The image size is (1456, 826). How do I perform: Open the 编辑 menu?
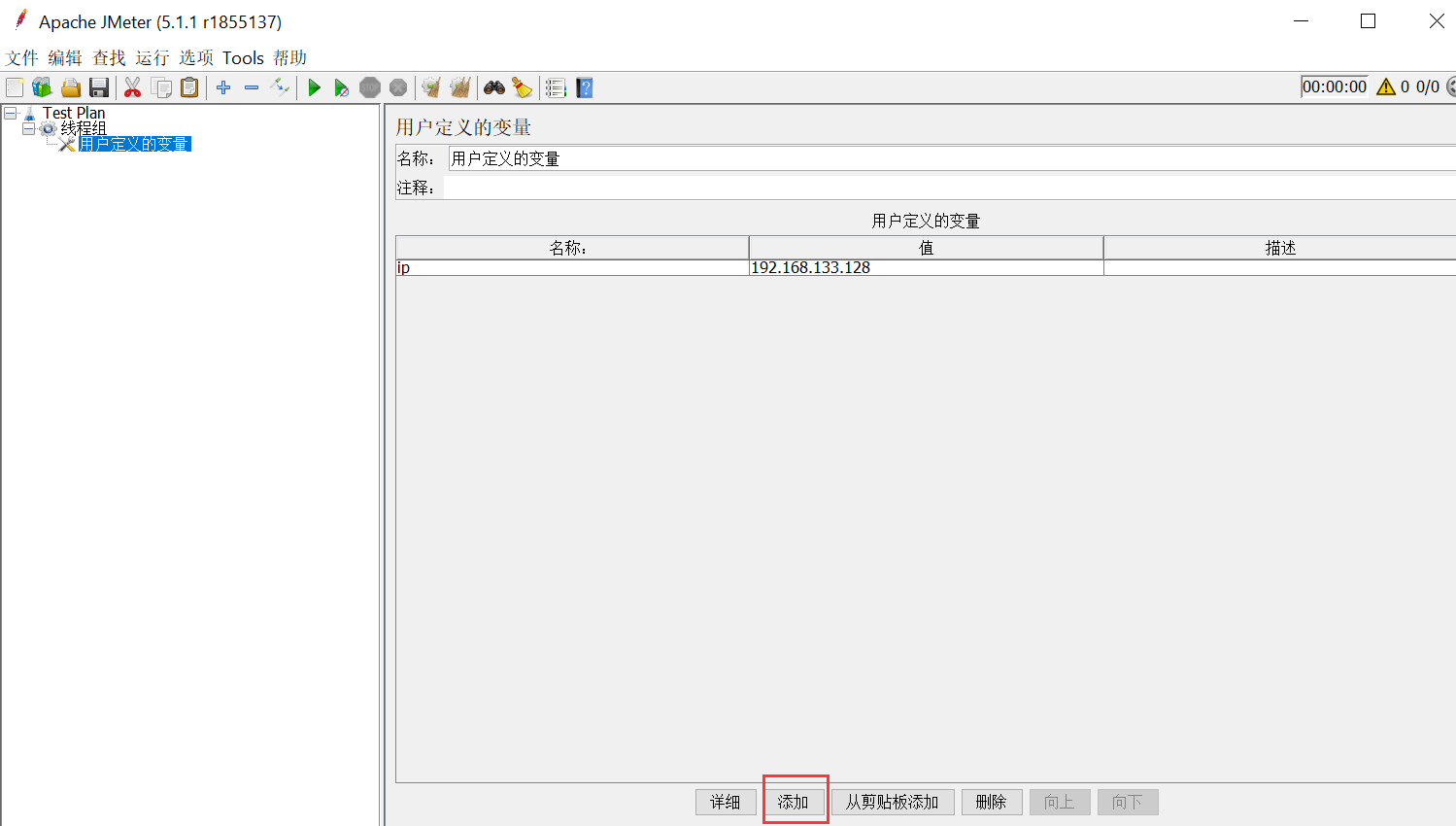pyautogui.click(x=65, y=57)
